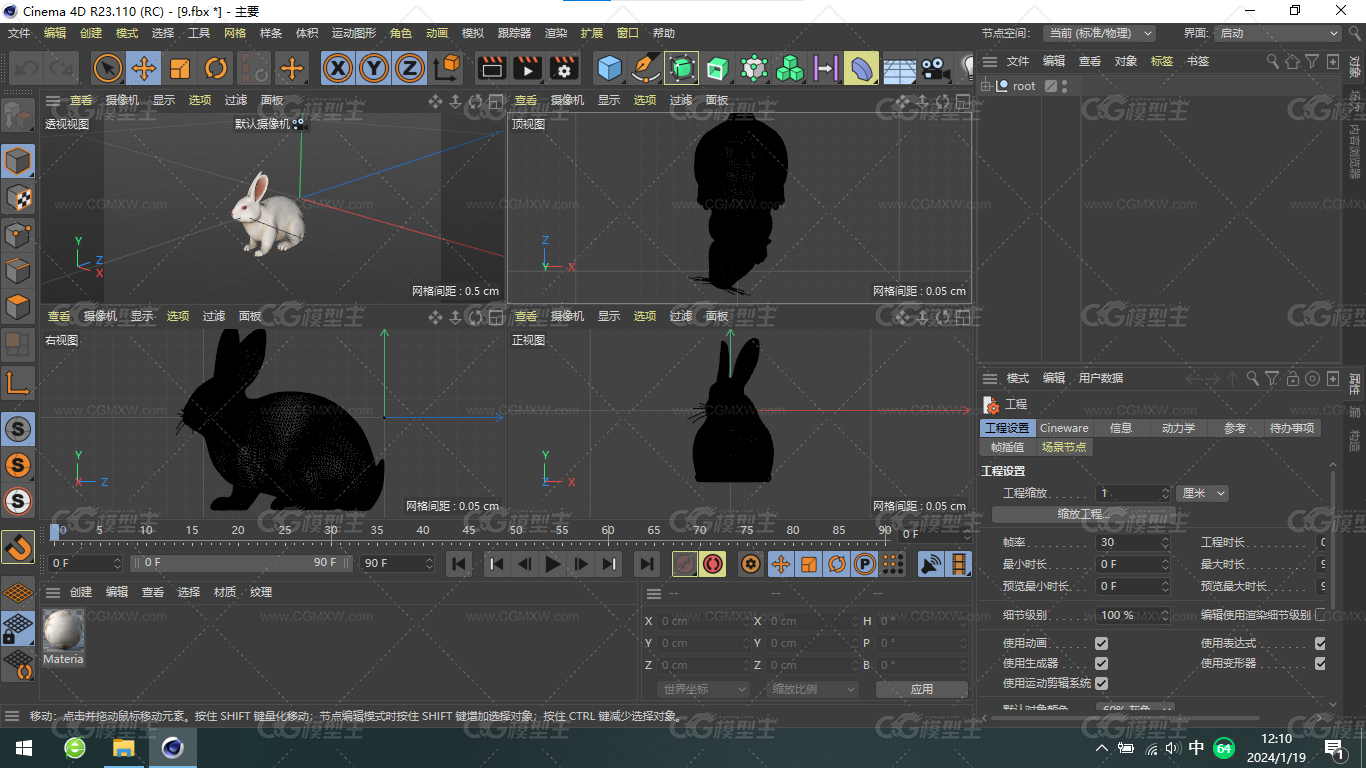Viewport: 1366px width, 768px height.
Task: Go to end of animation
Action: click(x=647, y=565)
